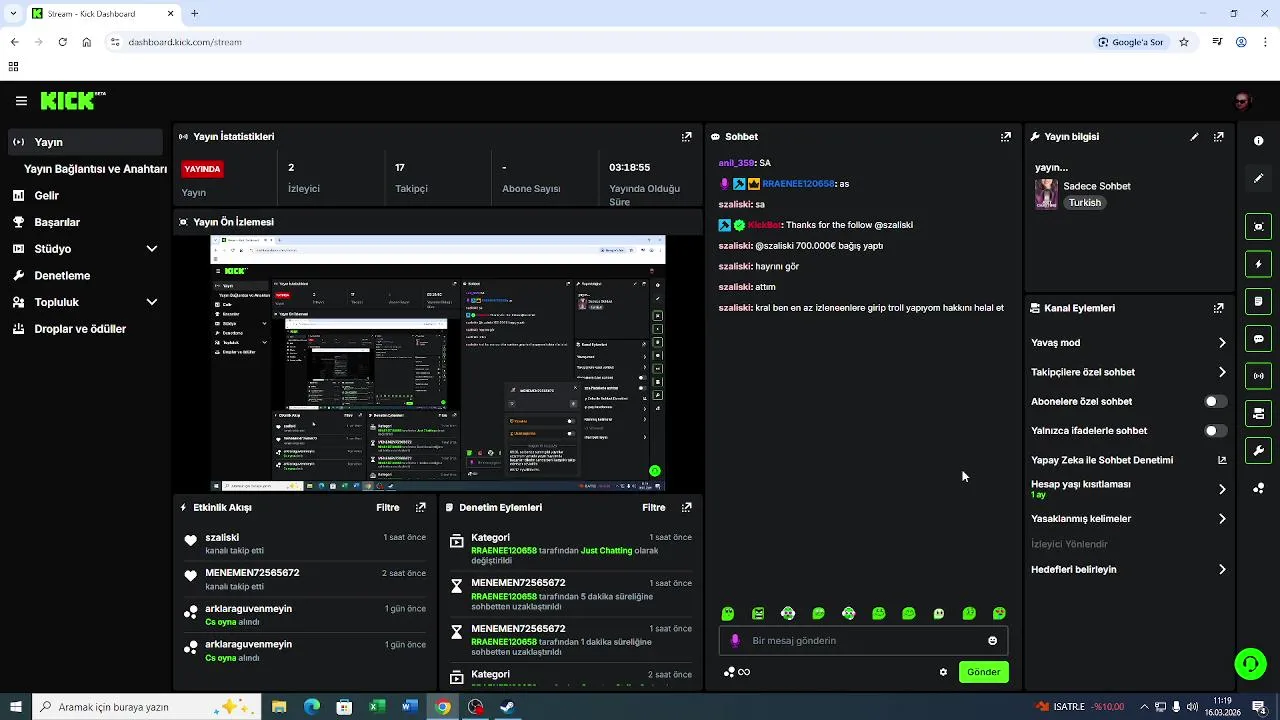Image resolution: width=1280 pixels, height=720 pixels.
Task: Insert the angry square green emote
Action: pos(758,613)
